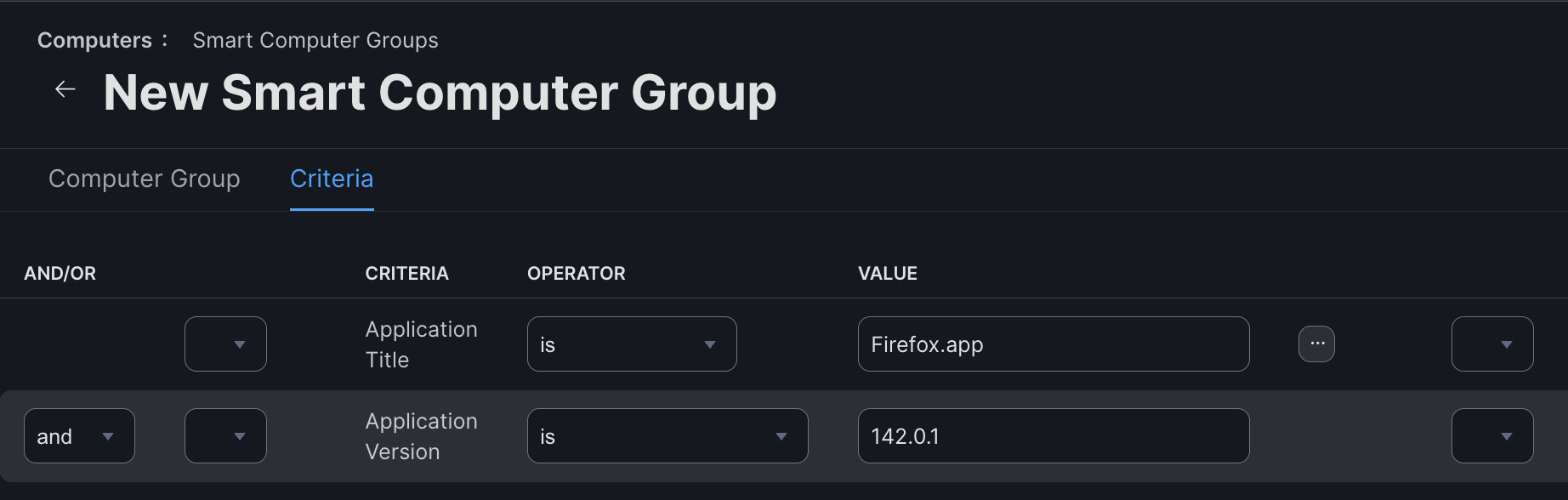
Task: Open the Smart Computer Groups breadcrumb link
Action: click(x=315, y=40)
